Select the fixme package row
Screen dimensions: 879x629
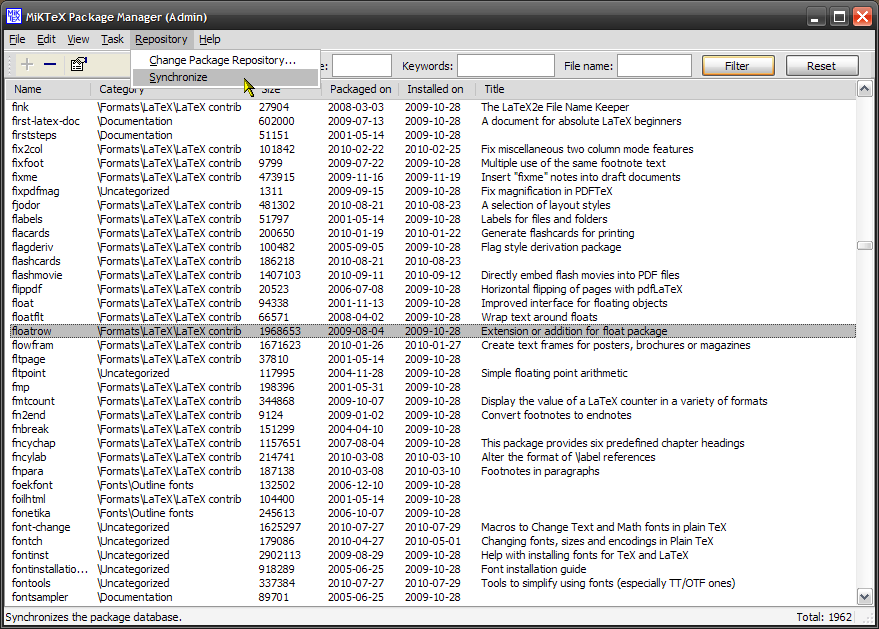433,177
